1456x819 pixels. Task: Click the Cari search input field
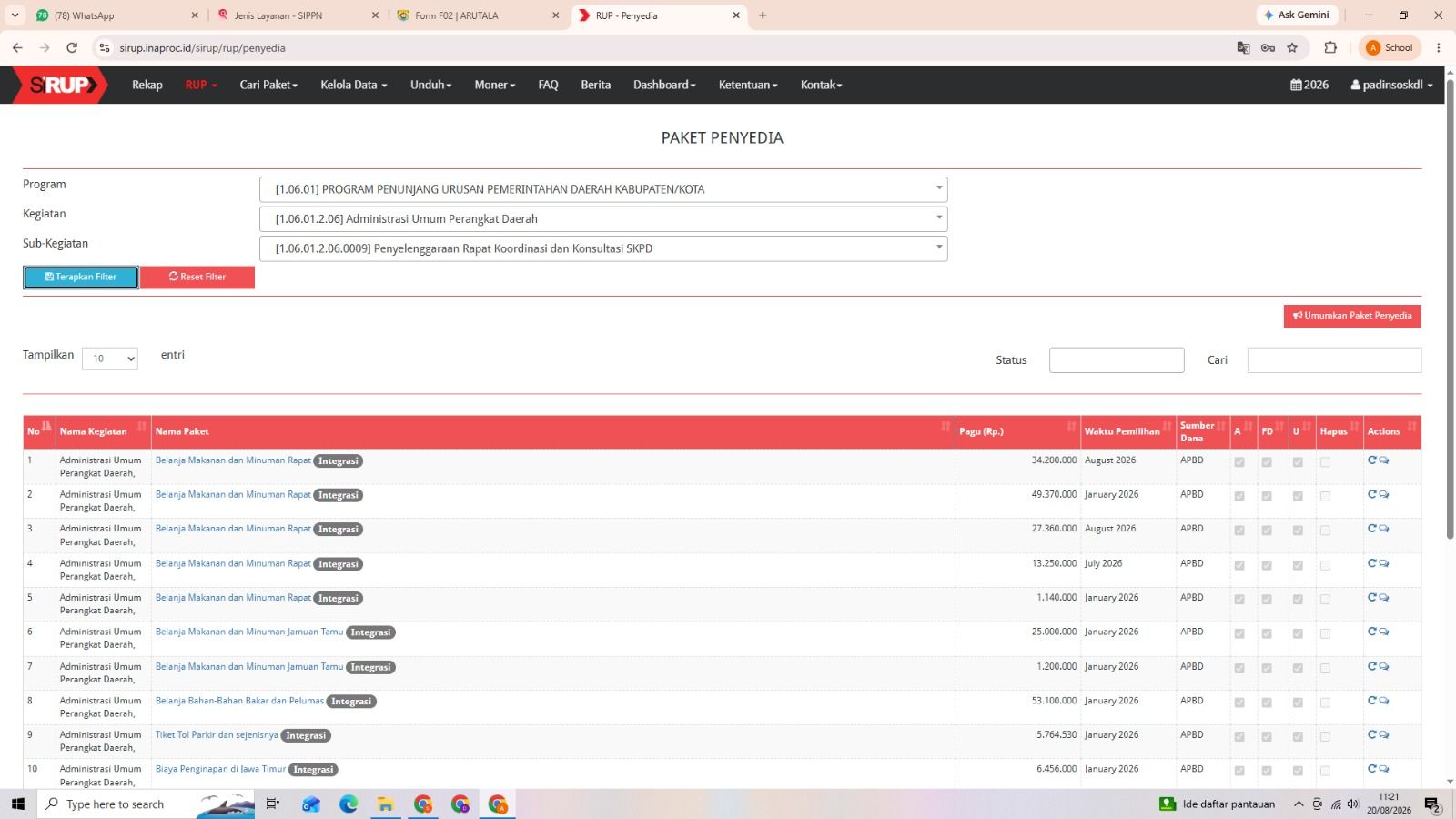pyautogui.click(x=1334, y=360)
